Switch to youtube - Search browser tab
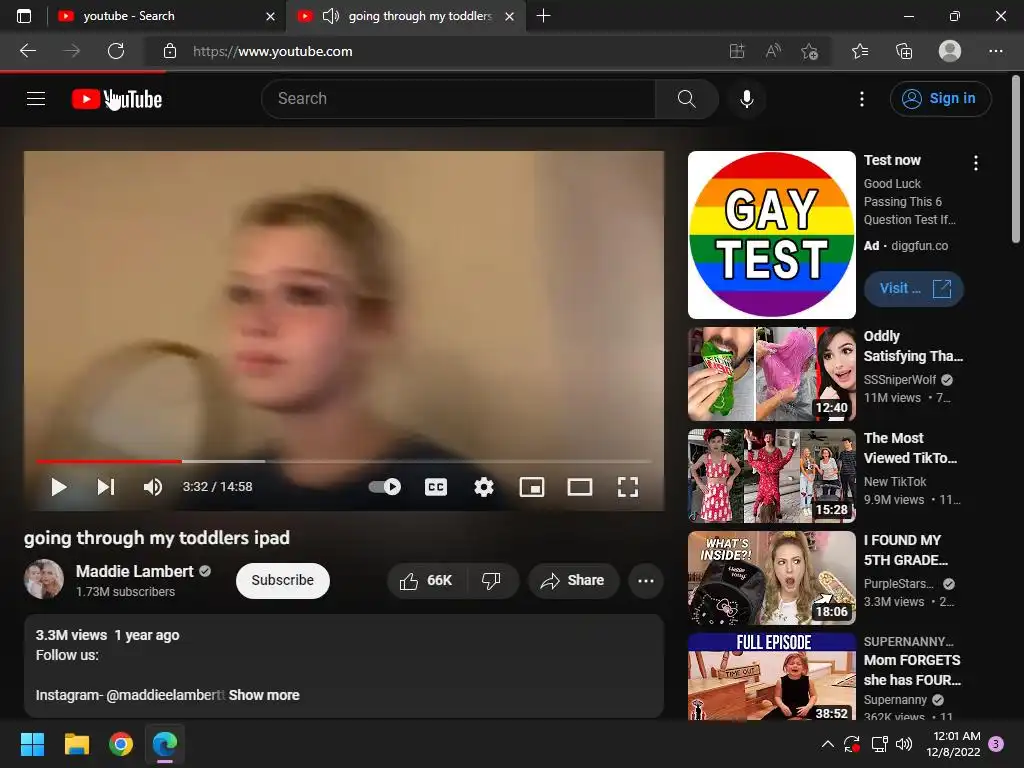 point(167,16)
